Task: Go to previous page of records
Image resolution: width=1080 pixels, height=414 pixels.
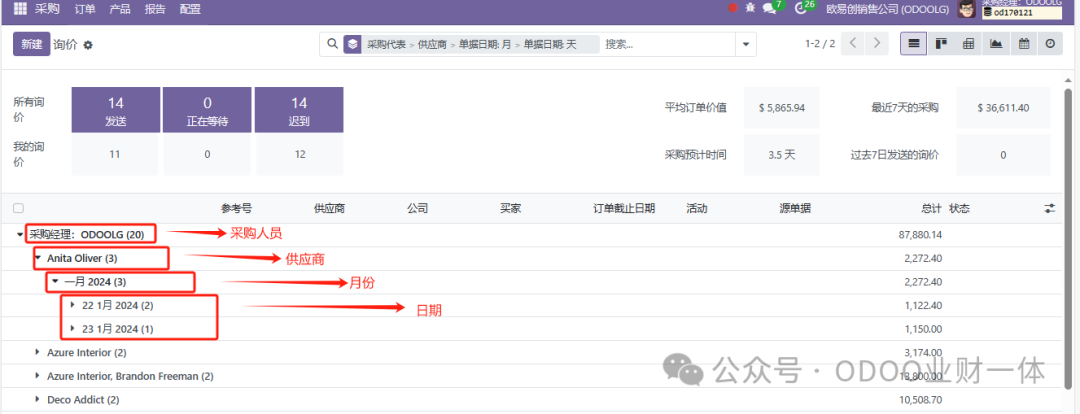Action: [853, 43]
